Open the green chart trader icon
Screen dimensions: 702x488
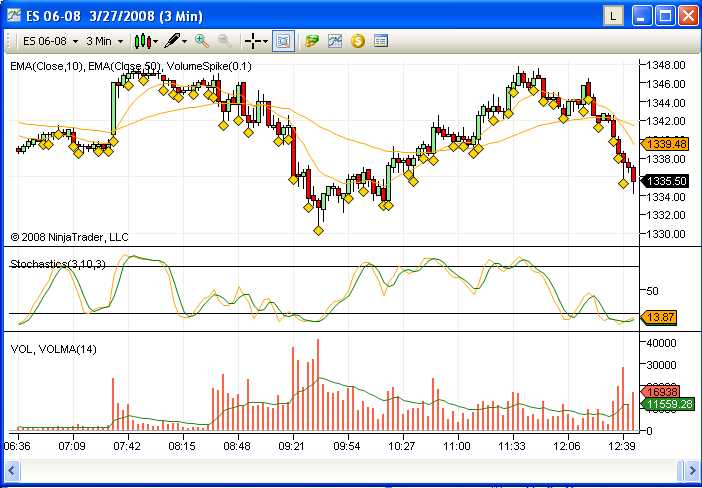point(312,41)
